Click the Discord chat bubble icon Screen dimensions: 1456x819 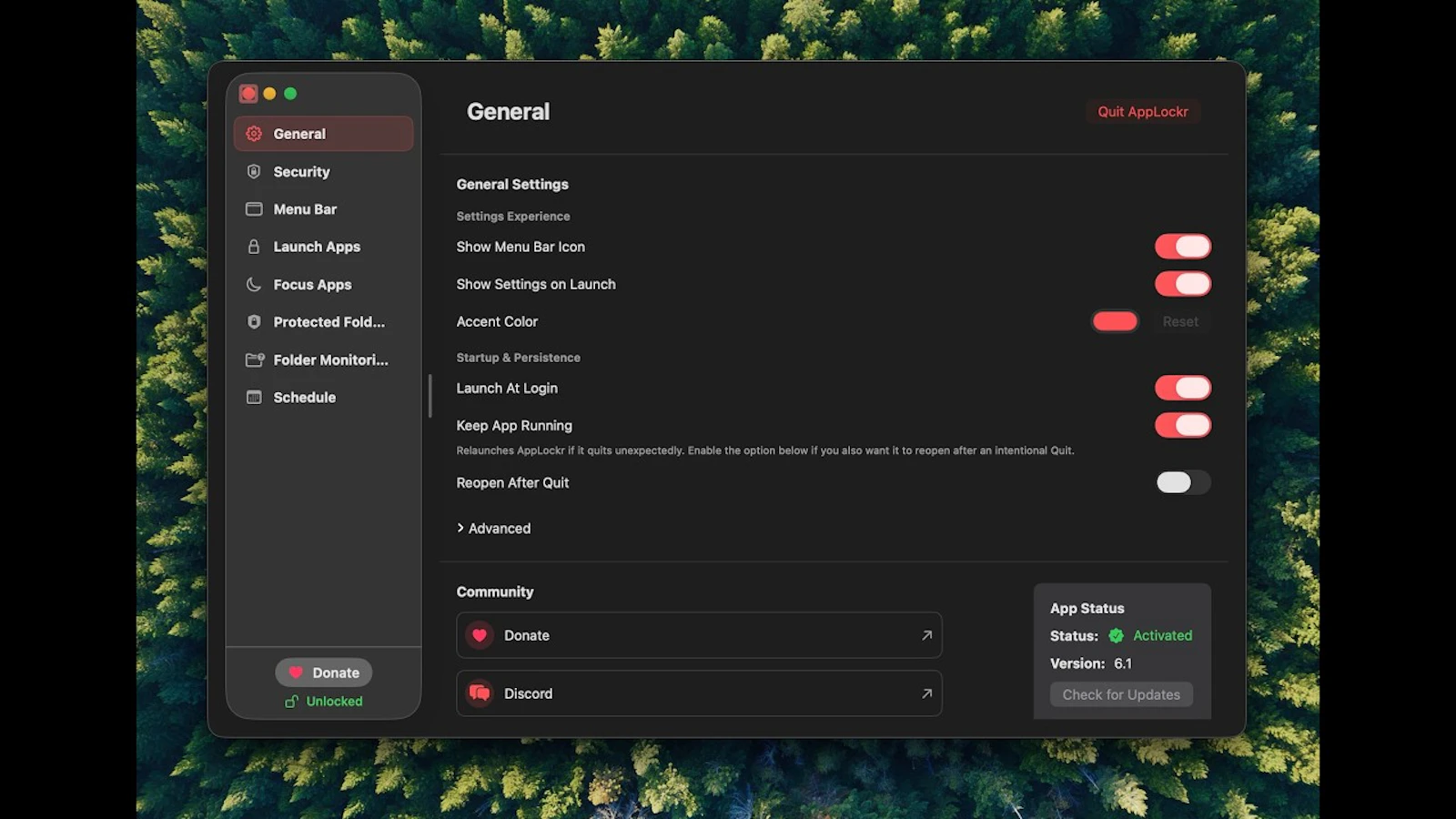tap(480, 693)
